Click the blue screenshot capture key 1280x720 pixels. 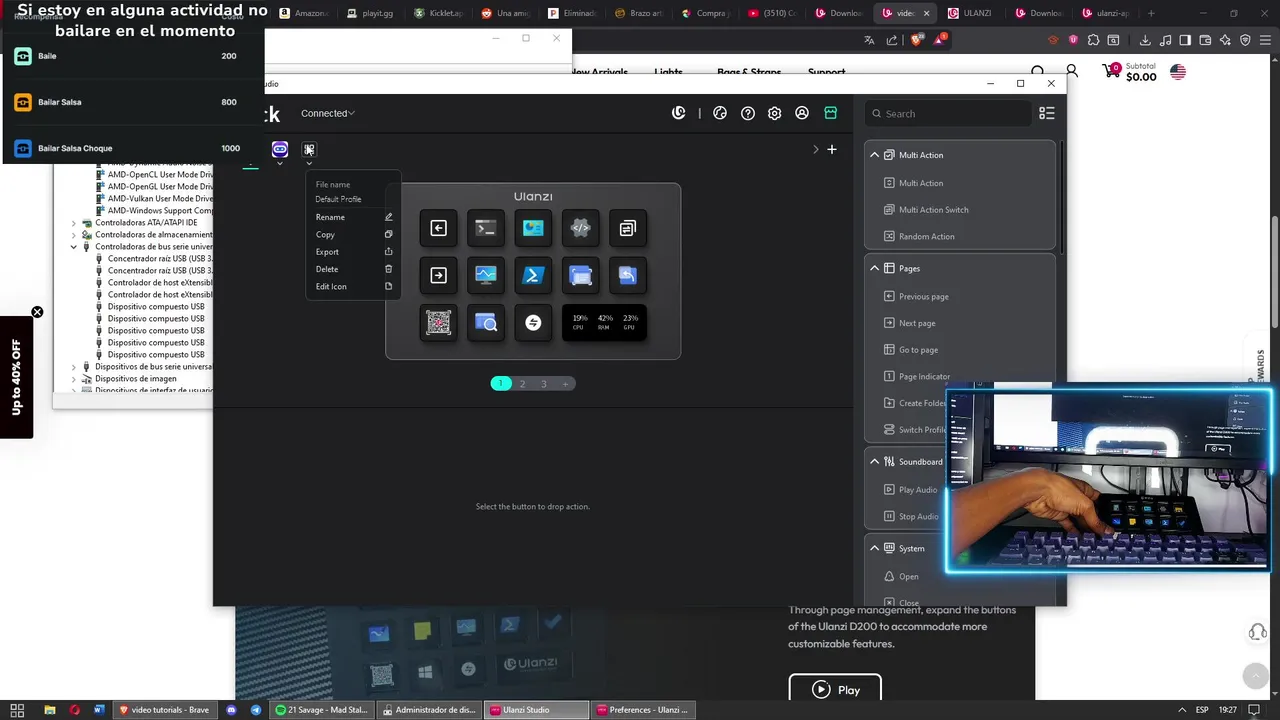(580, 275)
